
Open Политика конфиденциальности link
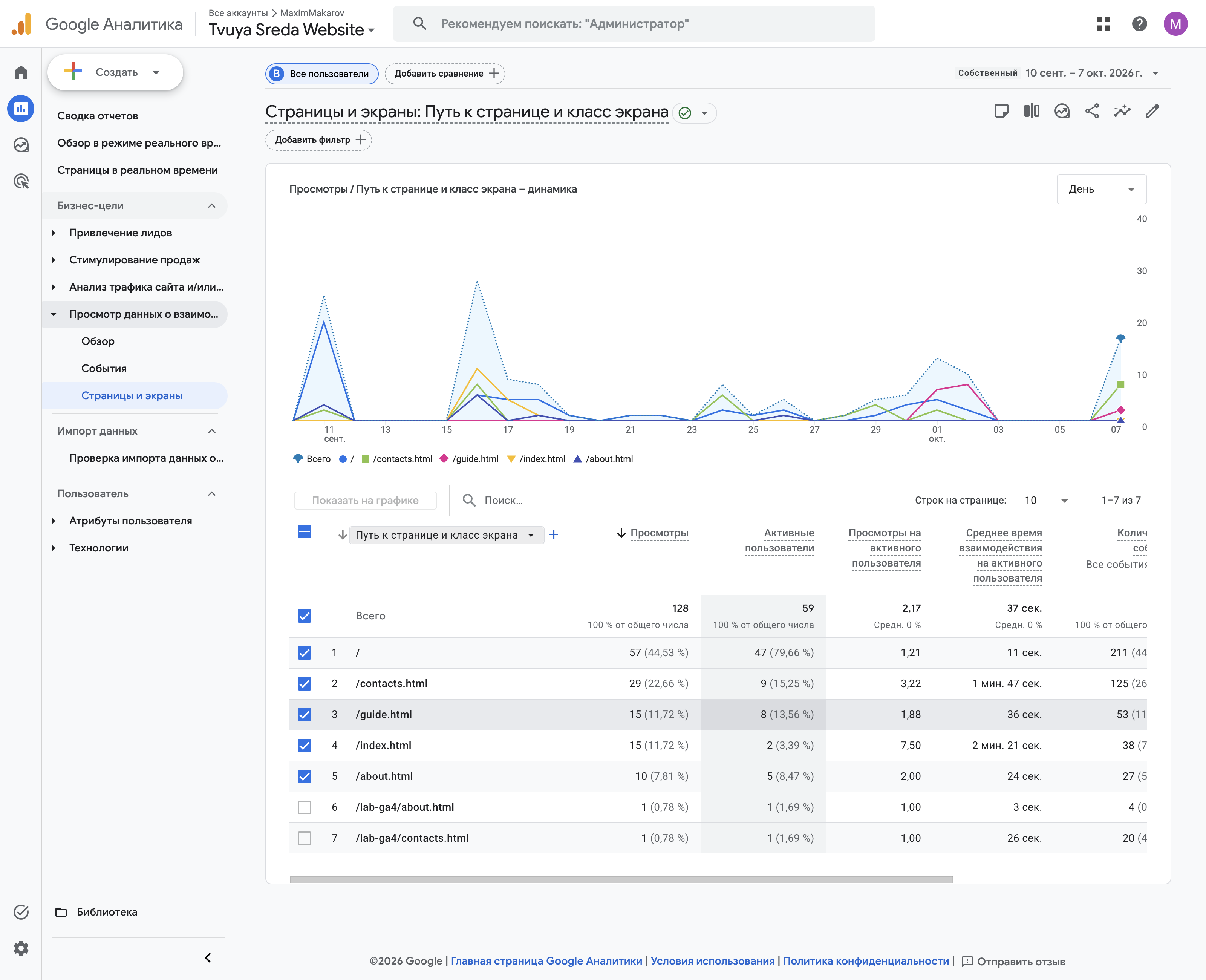[866, 961]
